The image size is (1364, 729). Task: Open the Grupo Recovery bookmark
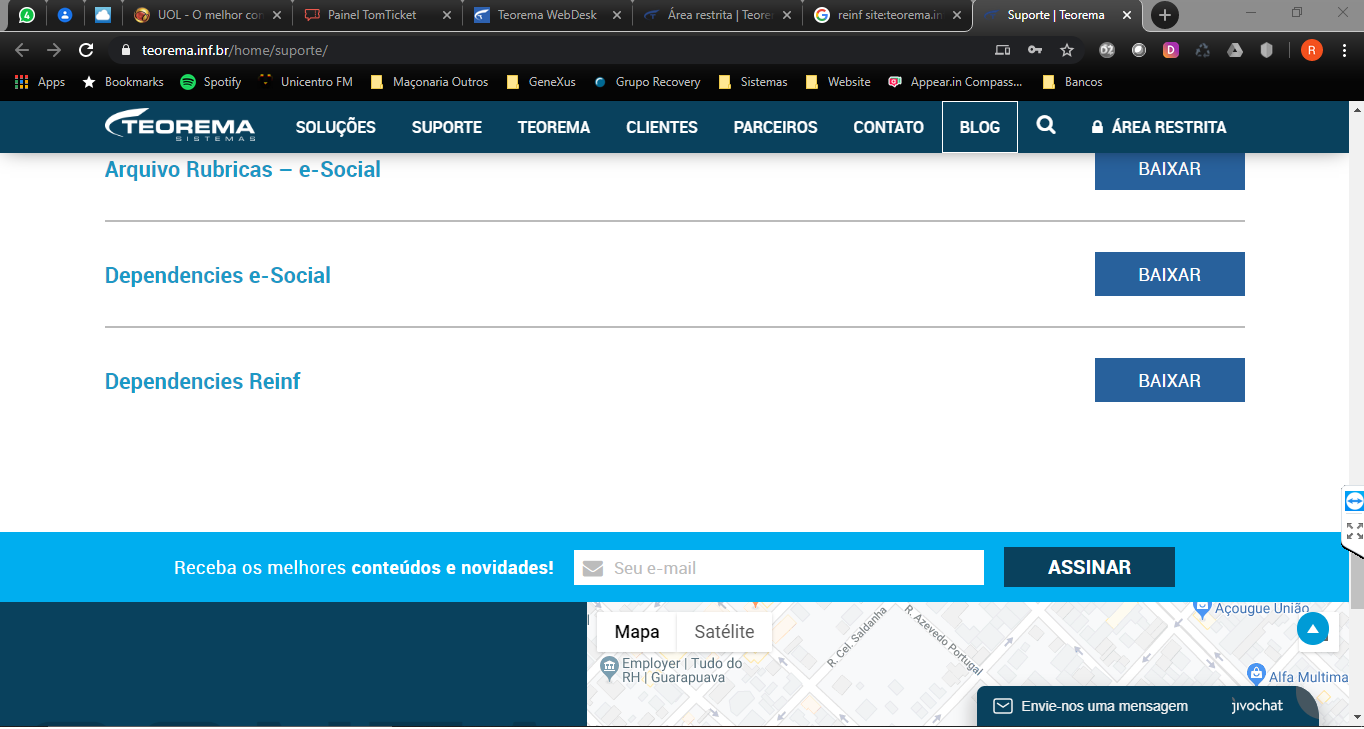pyautogui.click(x=647, y=82)
